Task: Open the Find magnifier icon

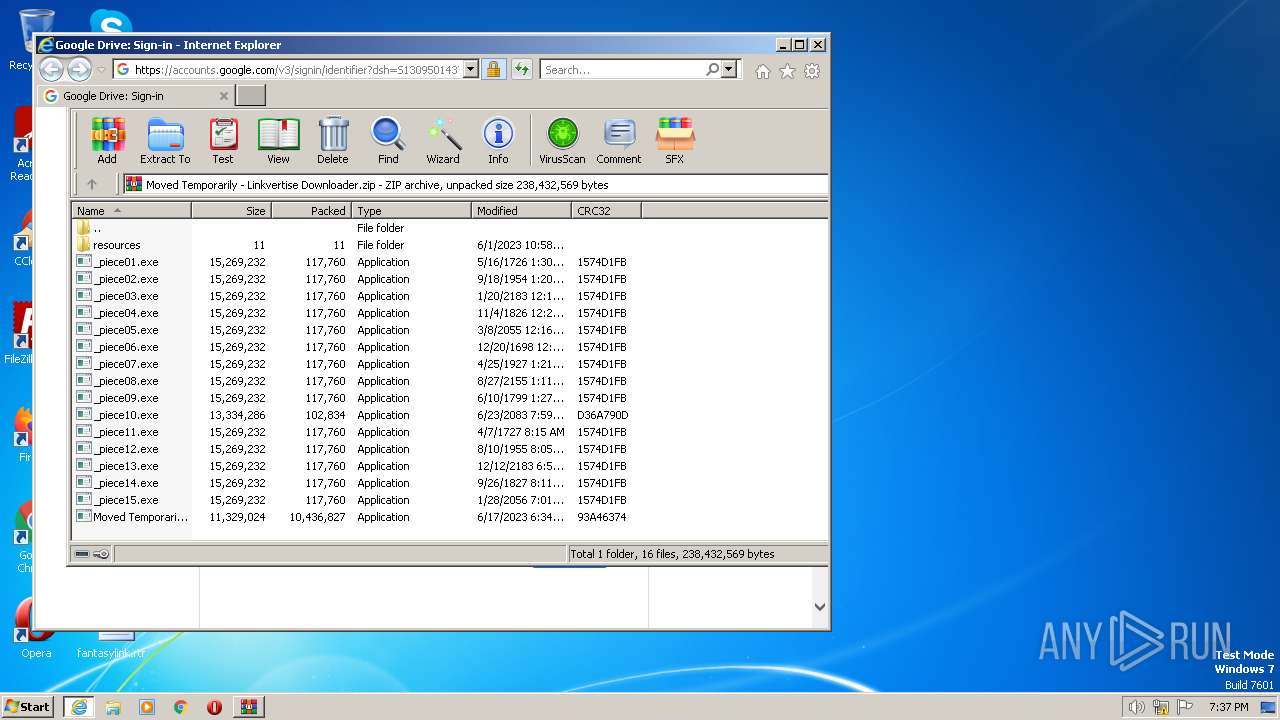Action: [x=388, y=140]
